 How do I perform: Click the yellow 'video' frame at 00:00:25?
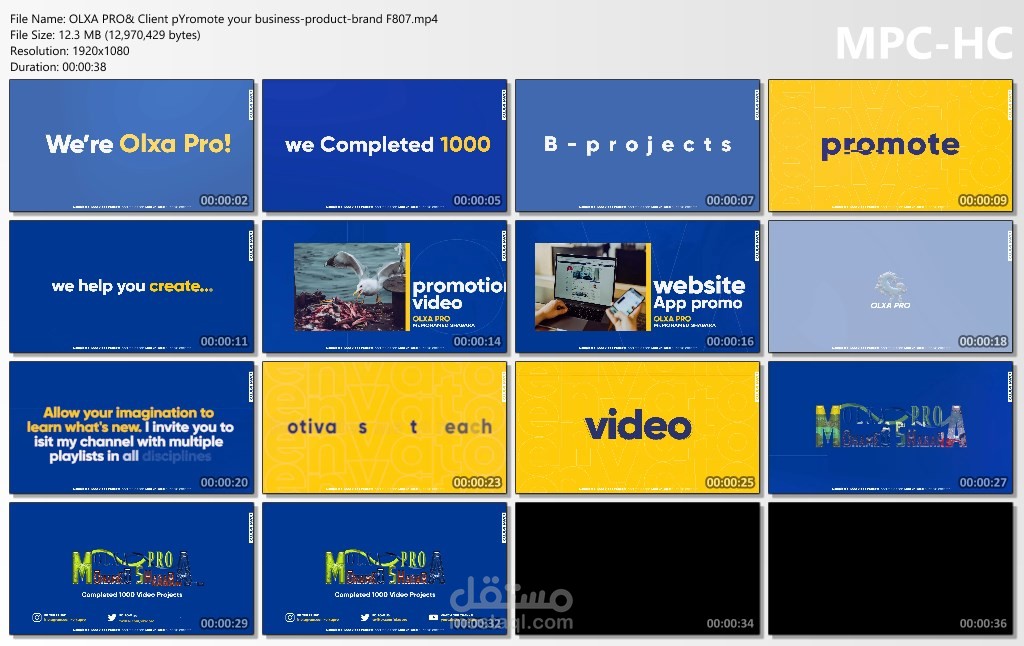[637, 428]
